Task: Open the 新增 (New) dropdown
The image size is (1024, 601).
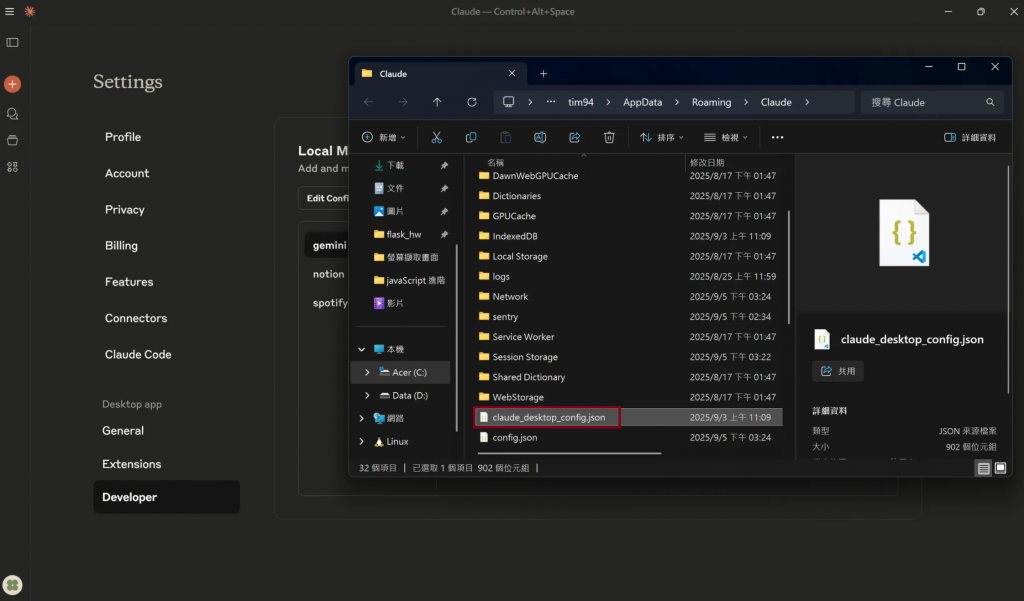Action: tap(384, 137)
